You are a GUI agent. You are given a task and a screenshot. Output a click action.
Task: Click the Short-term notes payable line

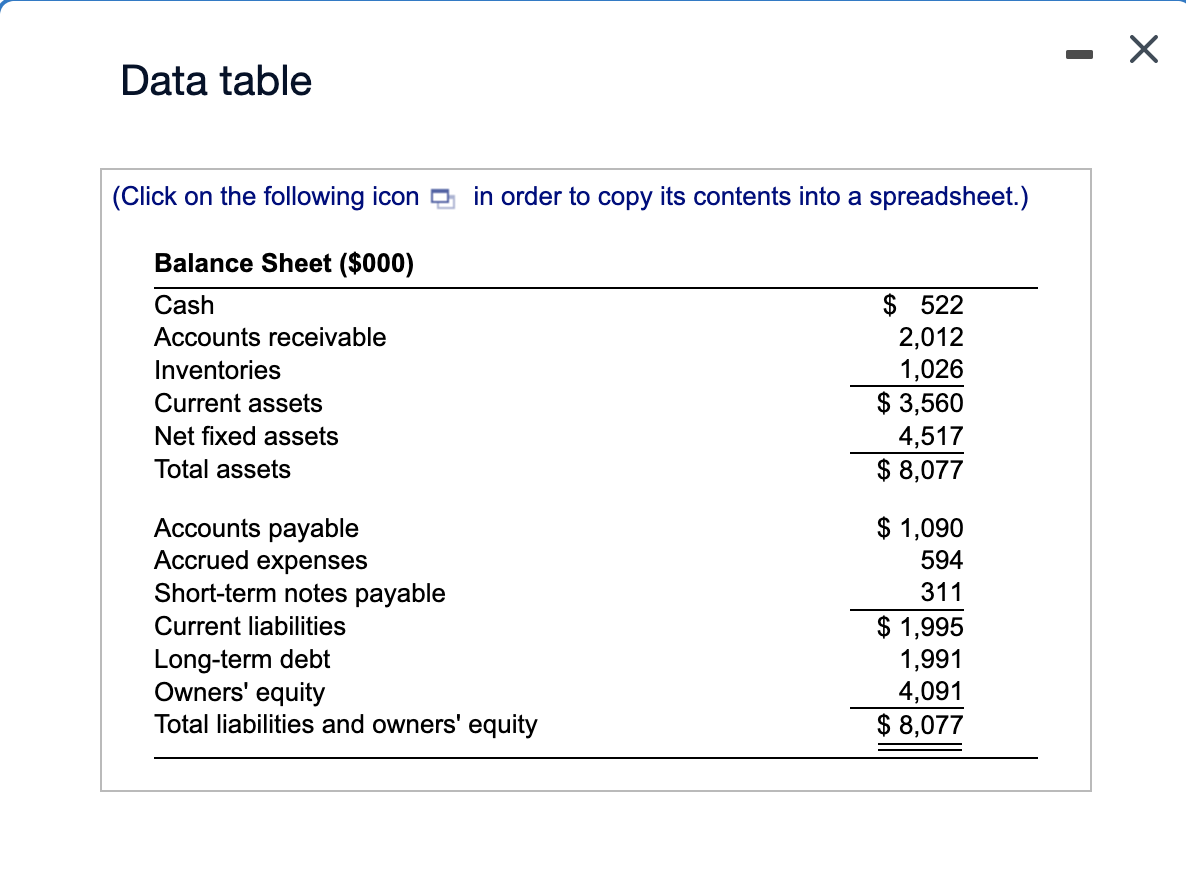pyautogui.click(x=299, y=593)
